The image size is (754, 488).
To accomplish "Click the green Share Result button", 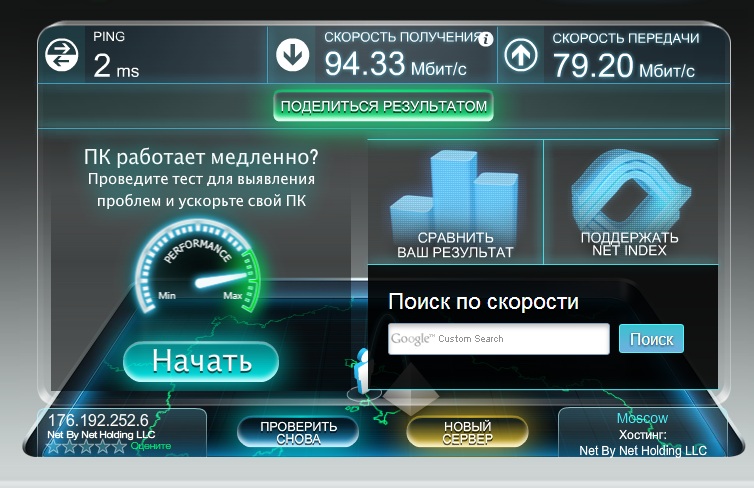I will [383, 106].
